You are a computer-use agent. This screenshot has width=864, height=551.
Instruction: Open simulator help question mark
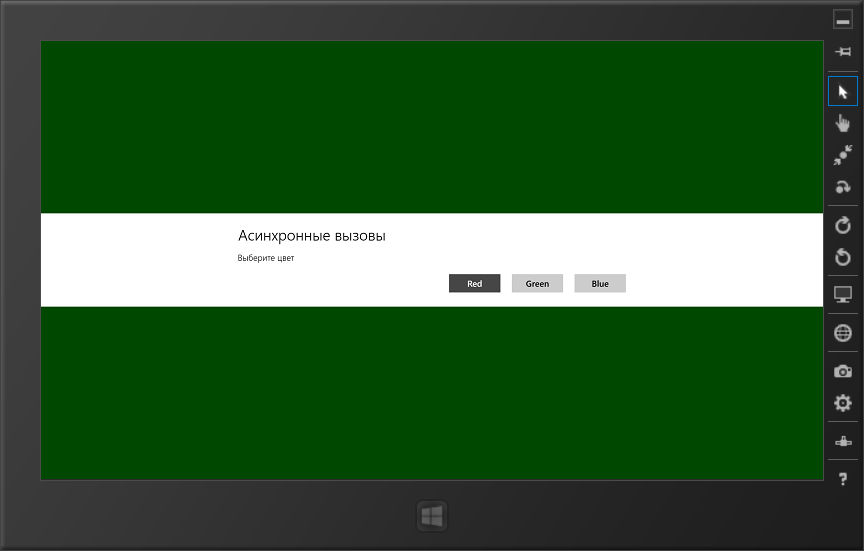pyautogui.click(x=843, y=479)
